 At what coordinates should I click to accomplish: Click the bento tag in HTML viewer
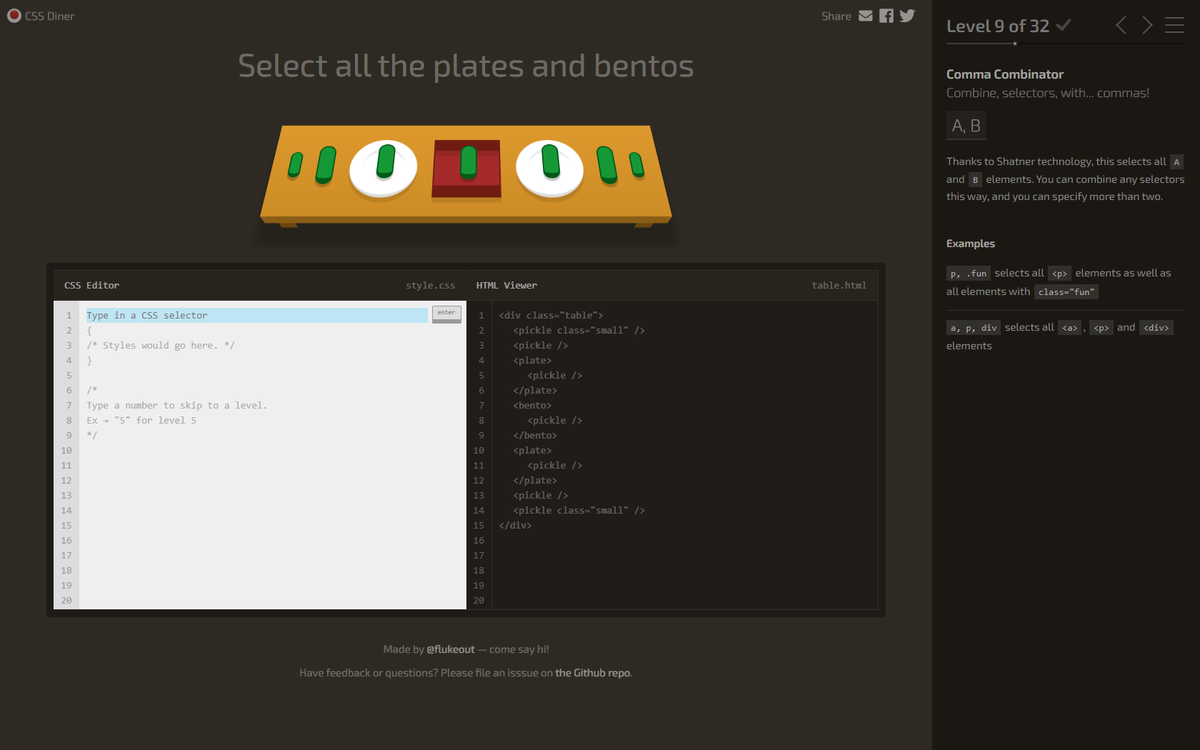coord(532,405)
